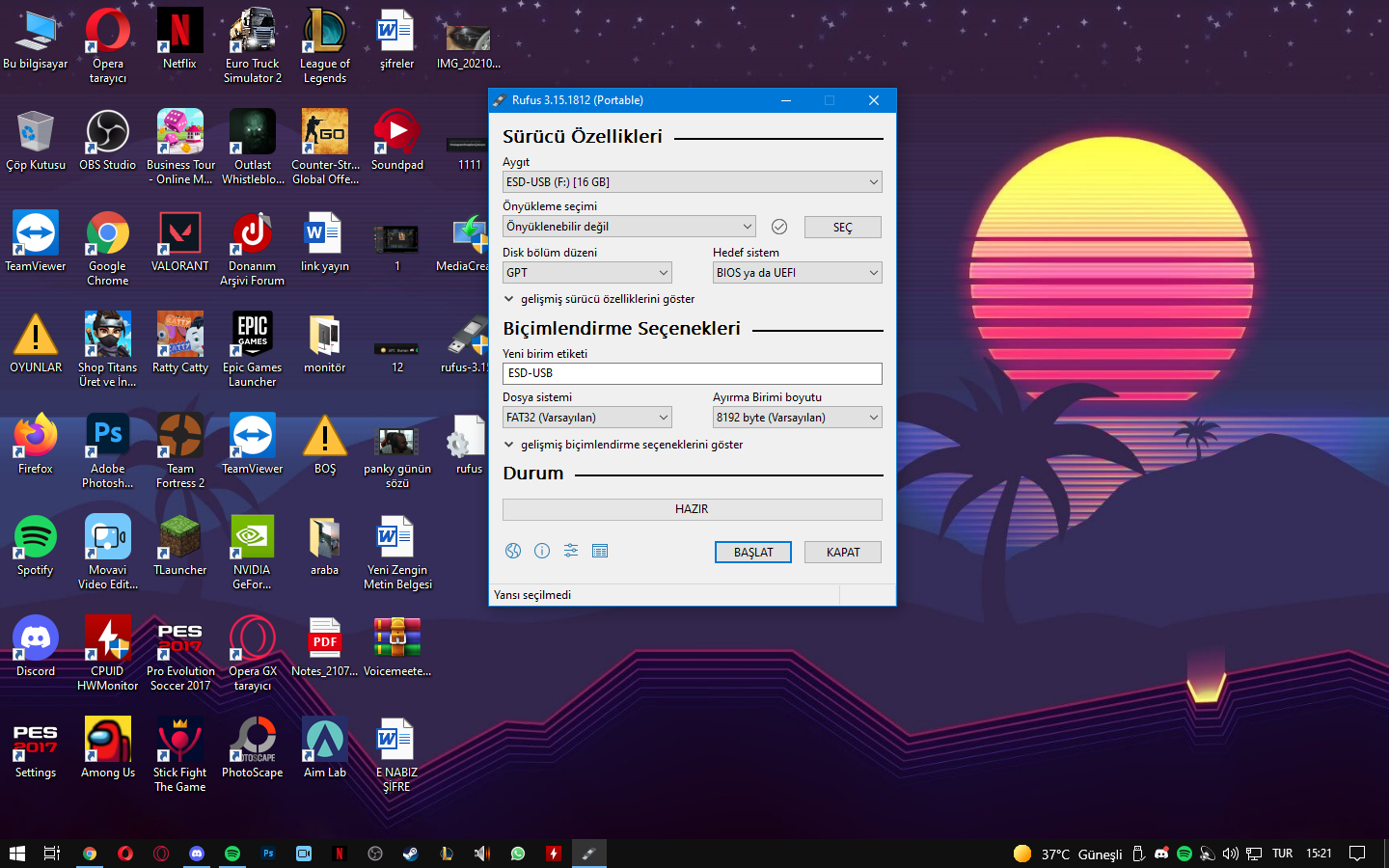Select League of Legends desktop icon
Screen dimensions: 1389x868
[x=325, y=46]
